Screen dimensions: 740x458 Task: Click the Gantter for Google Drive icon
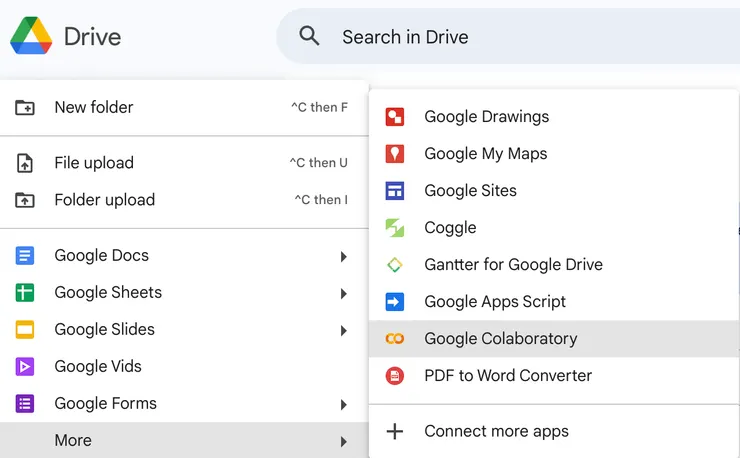(395, 265)
